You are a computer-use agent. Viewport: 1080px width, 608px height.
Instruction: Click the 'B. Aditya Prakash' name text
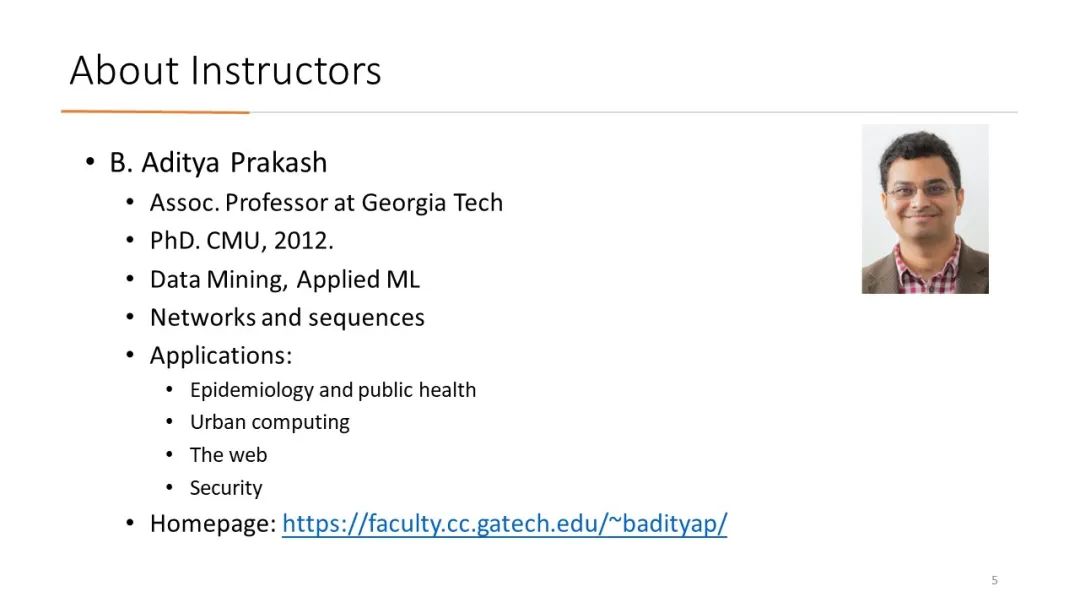pyautogui.click(x=218, y=163)
